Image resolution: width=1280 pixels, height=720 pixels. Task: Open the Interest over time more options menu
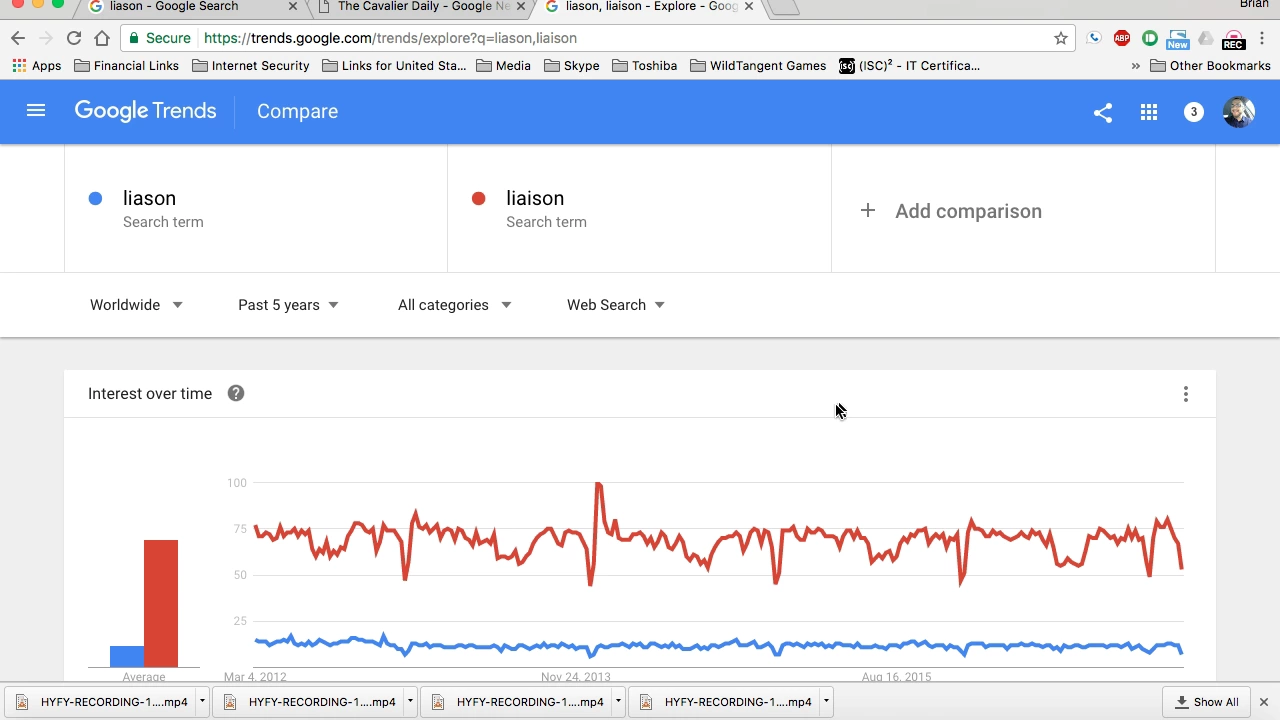(x=1186, y=394)
